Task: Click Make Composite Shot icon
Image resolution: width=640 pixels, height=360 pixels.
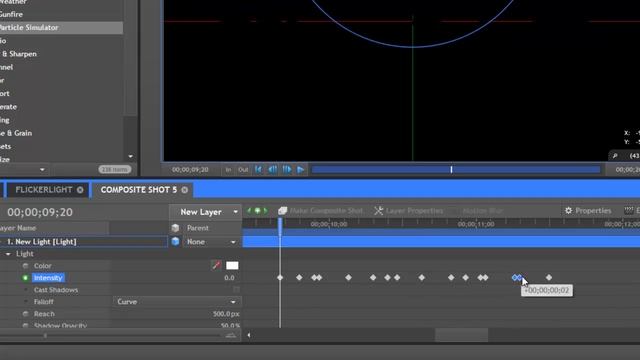Action: (282, 211)
